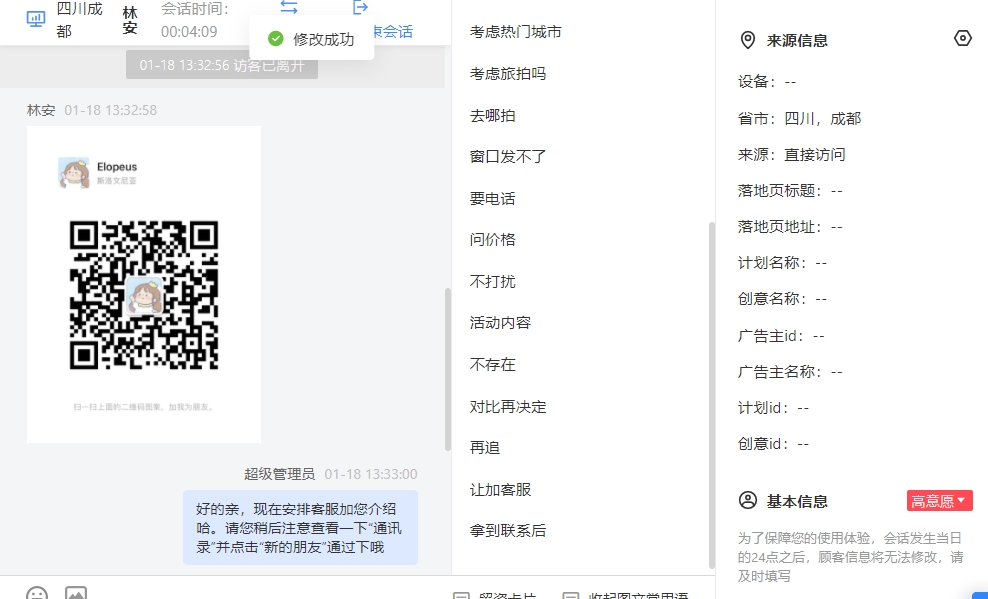The width and height of the screenshot is (988, 599).
Task: Click the chat history scrollbar
Action: (448, 369)
